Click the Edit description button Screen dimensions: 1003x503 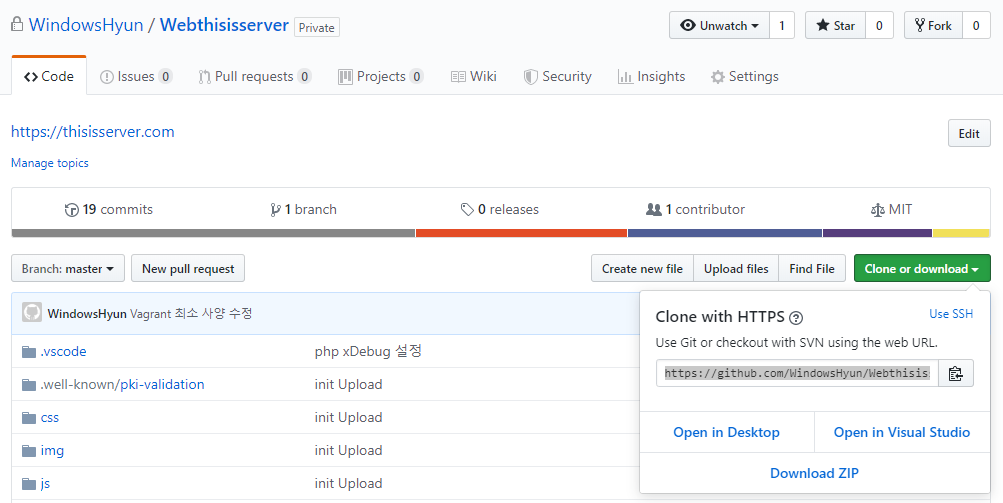[x=969, y=134]
